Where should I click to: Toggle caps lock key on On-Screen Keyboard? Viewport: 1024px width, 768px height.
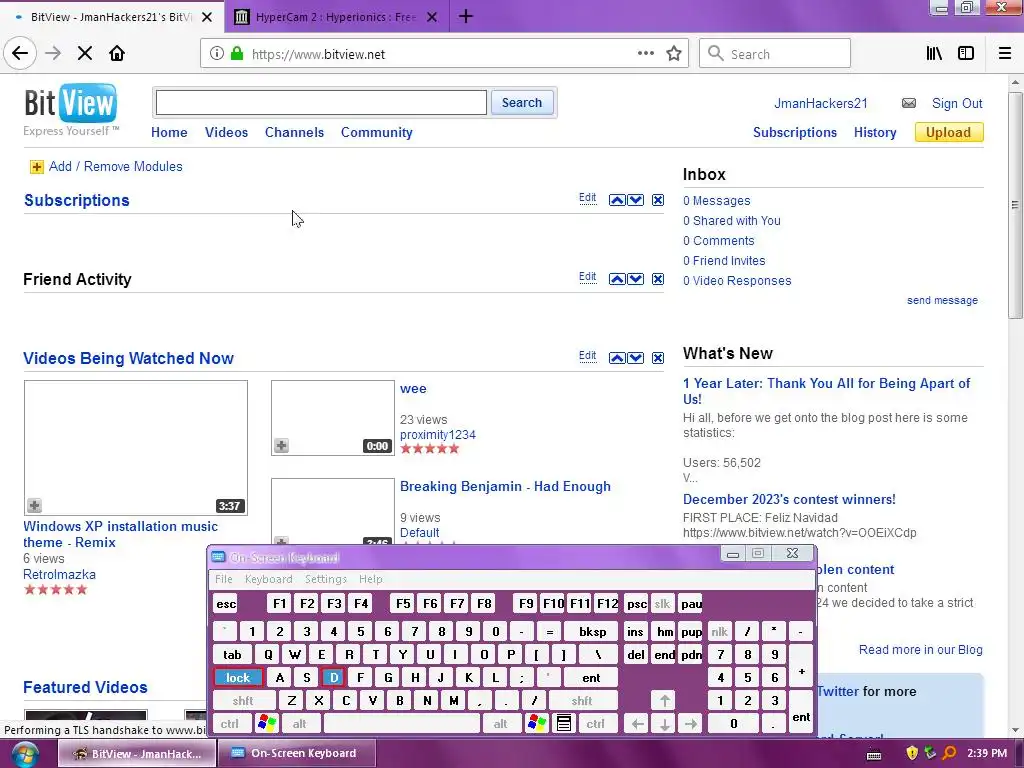pos(238,677)
